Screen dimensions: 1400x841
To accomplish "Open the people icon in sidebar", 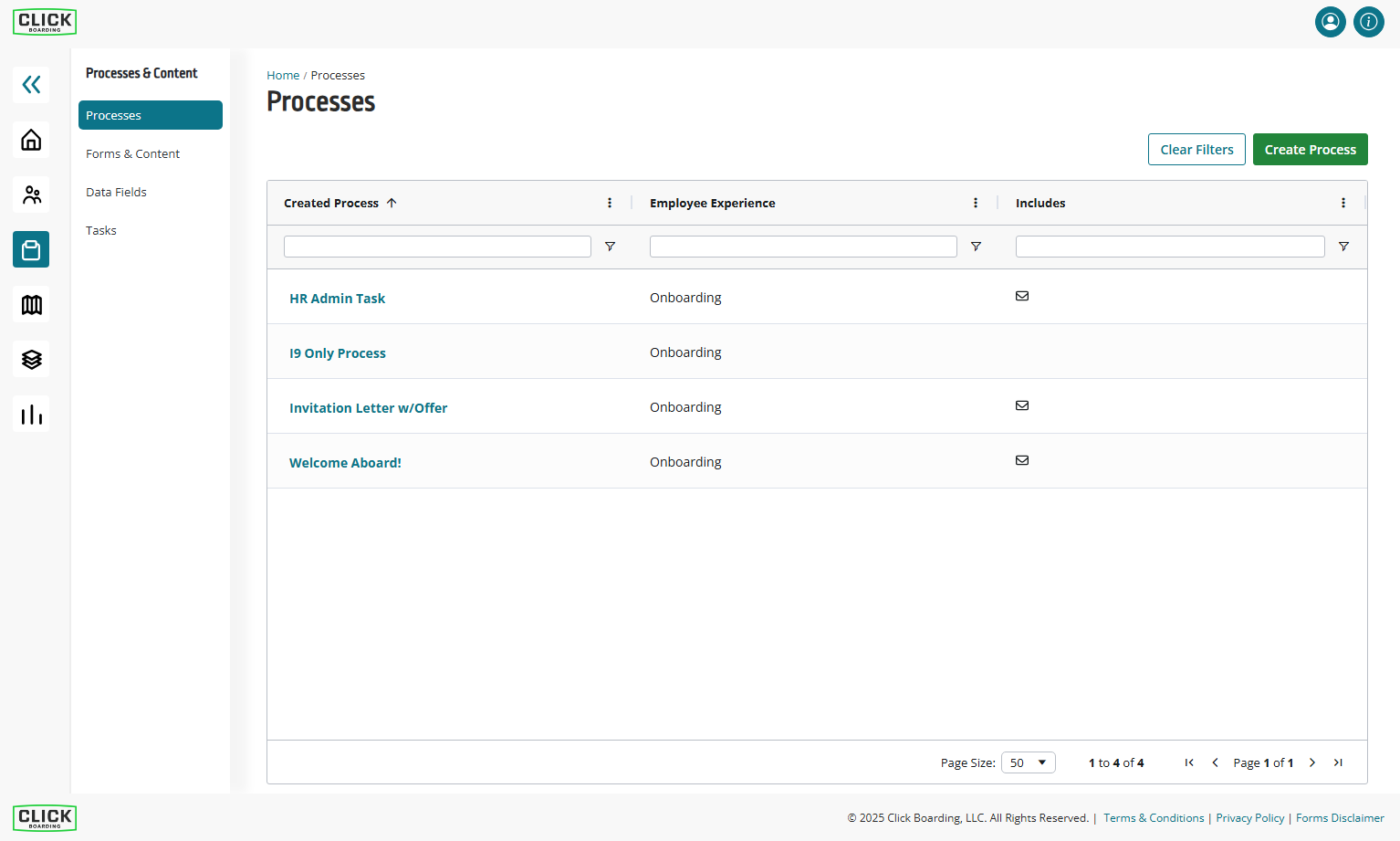I will [x=31, y=194].
